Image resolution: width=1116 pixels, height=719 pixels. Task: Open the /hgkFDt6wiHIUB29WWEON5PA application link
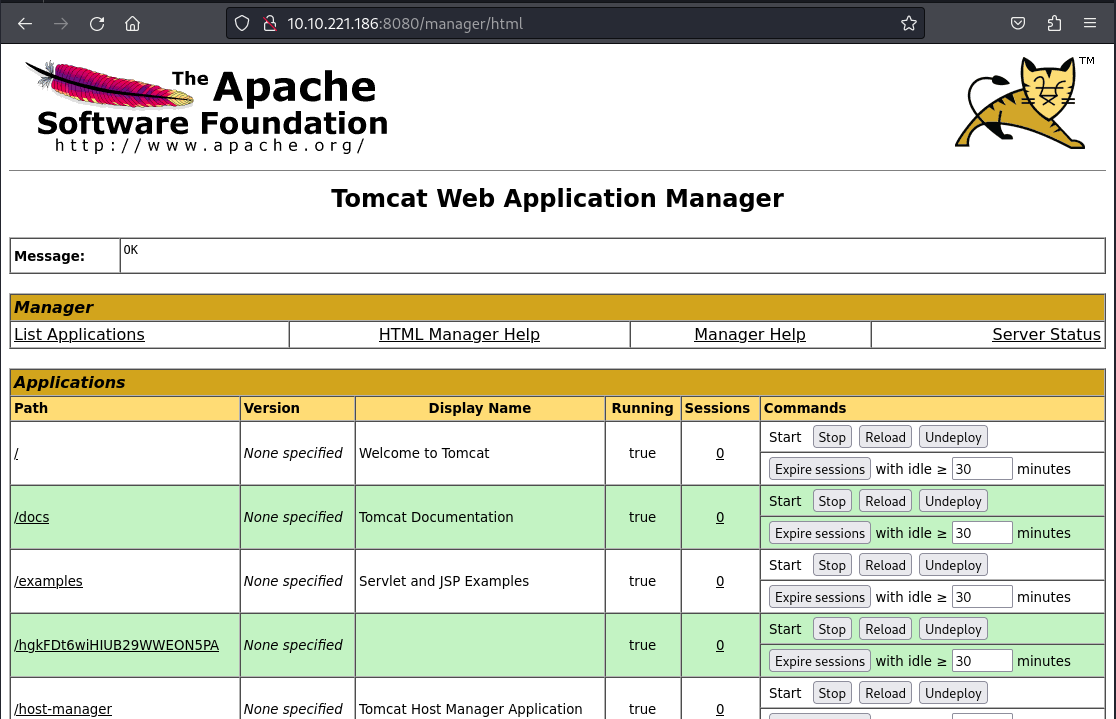(x=117, y=646)
